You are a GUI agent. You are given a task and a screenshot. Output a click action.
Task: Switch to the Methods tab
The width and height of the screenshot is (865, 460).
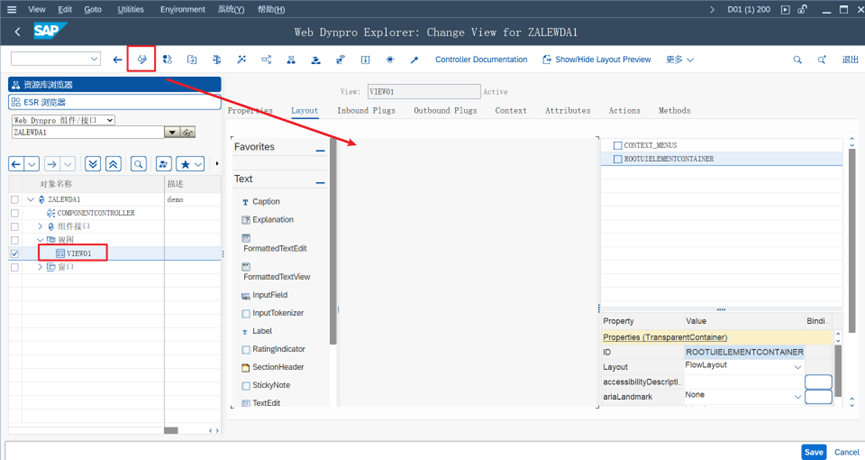[674, 110]
